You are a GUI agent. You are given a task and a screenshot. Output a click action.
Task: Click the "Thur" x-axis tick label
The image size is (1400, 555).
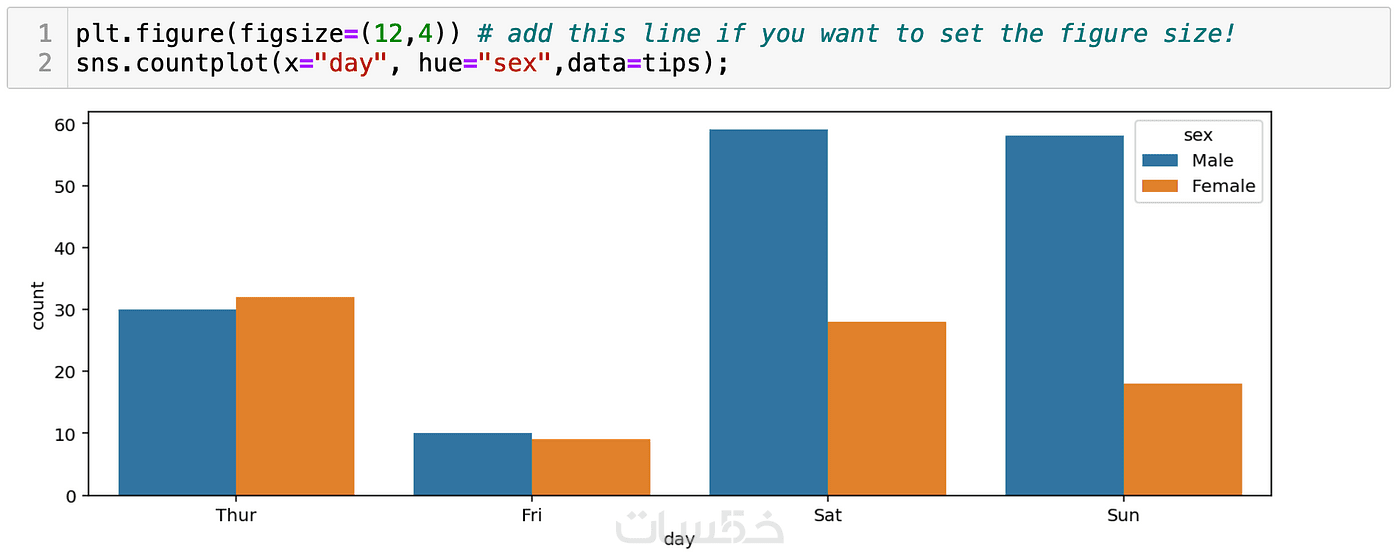pos(236,516)
